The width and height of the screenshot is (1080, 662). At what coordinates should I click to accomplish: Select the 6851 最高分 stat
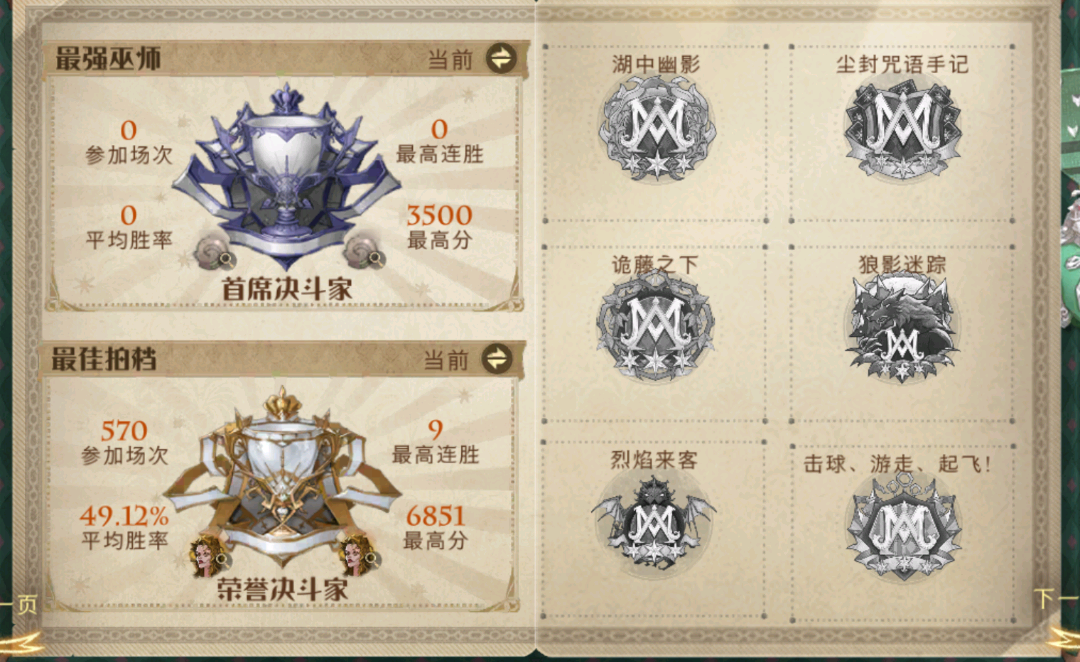(435, 527)
